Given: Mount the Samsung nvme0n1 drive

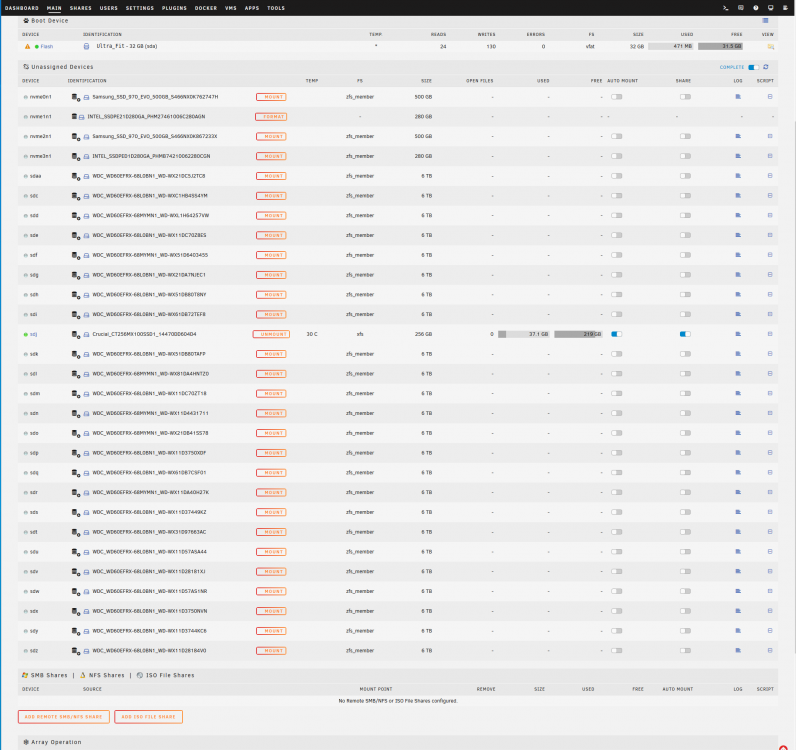Looking at the screenshot, I should tap(271, 97).
